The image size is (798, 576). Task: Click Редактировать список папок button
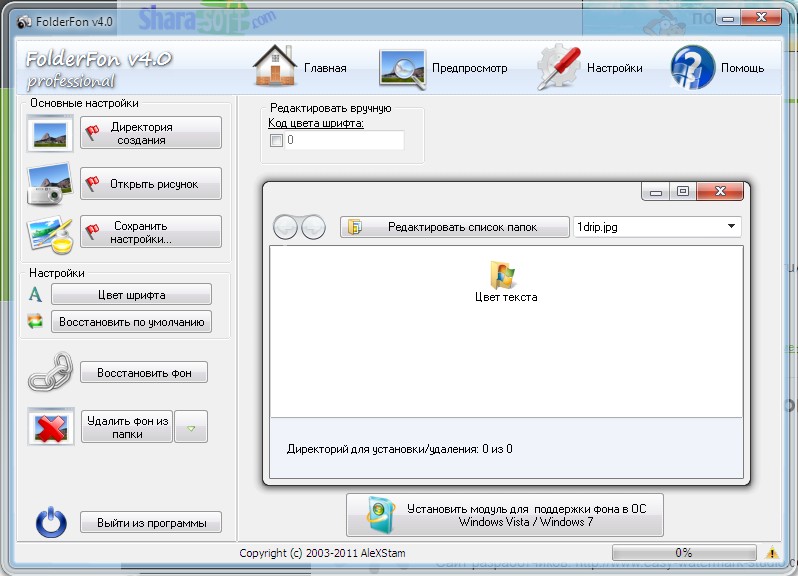(x=454, y=227)
